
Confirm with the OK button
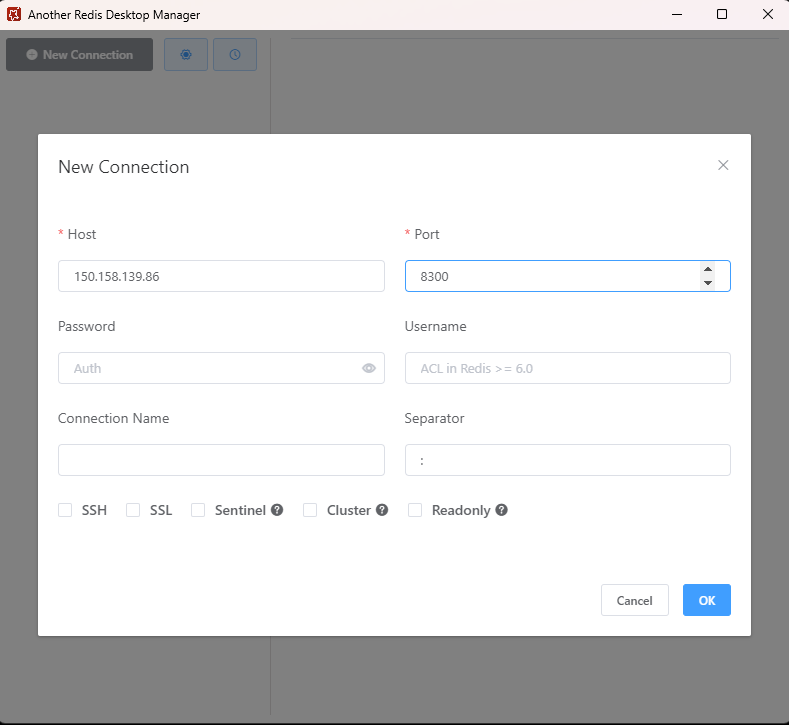[x=706, y=600]
